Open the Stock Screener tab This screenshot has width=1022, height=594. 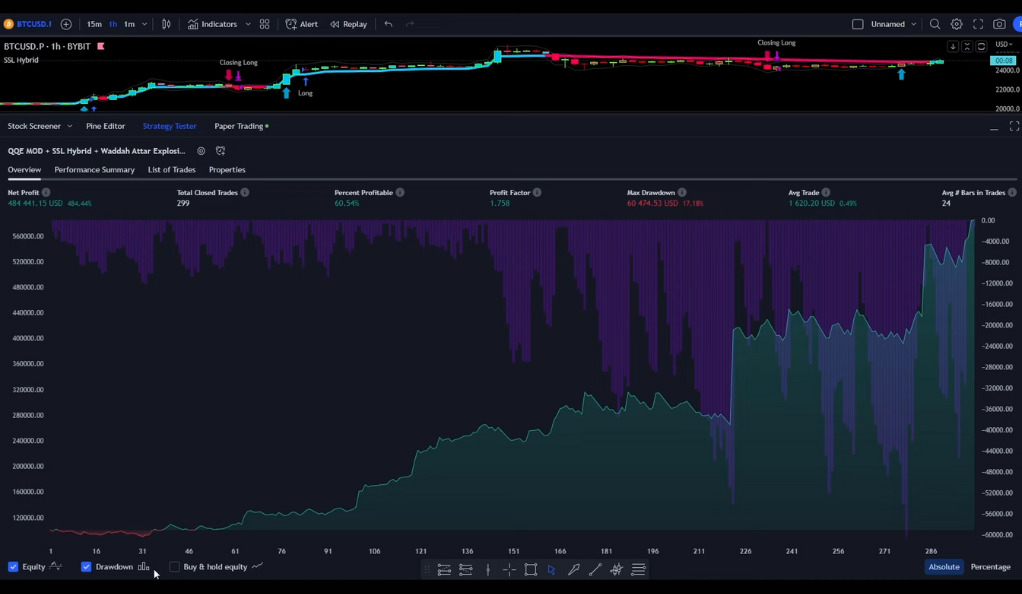34,126
